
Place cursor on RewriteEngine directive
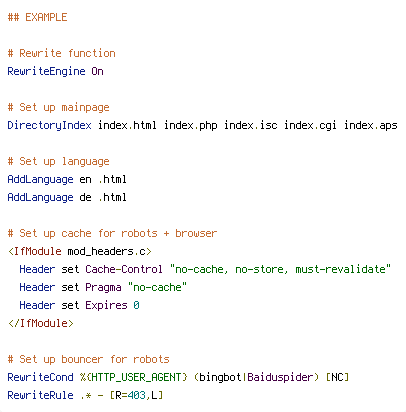pyautogui.click(x=46, y=72)
